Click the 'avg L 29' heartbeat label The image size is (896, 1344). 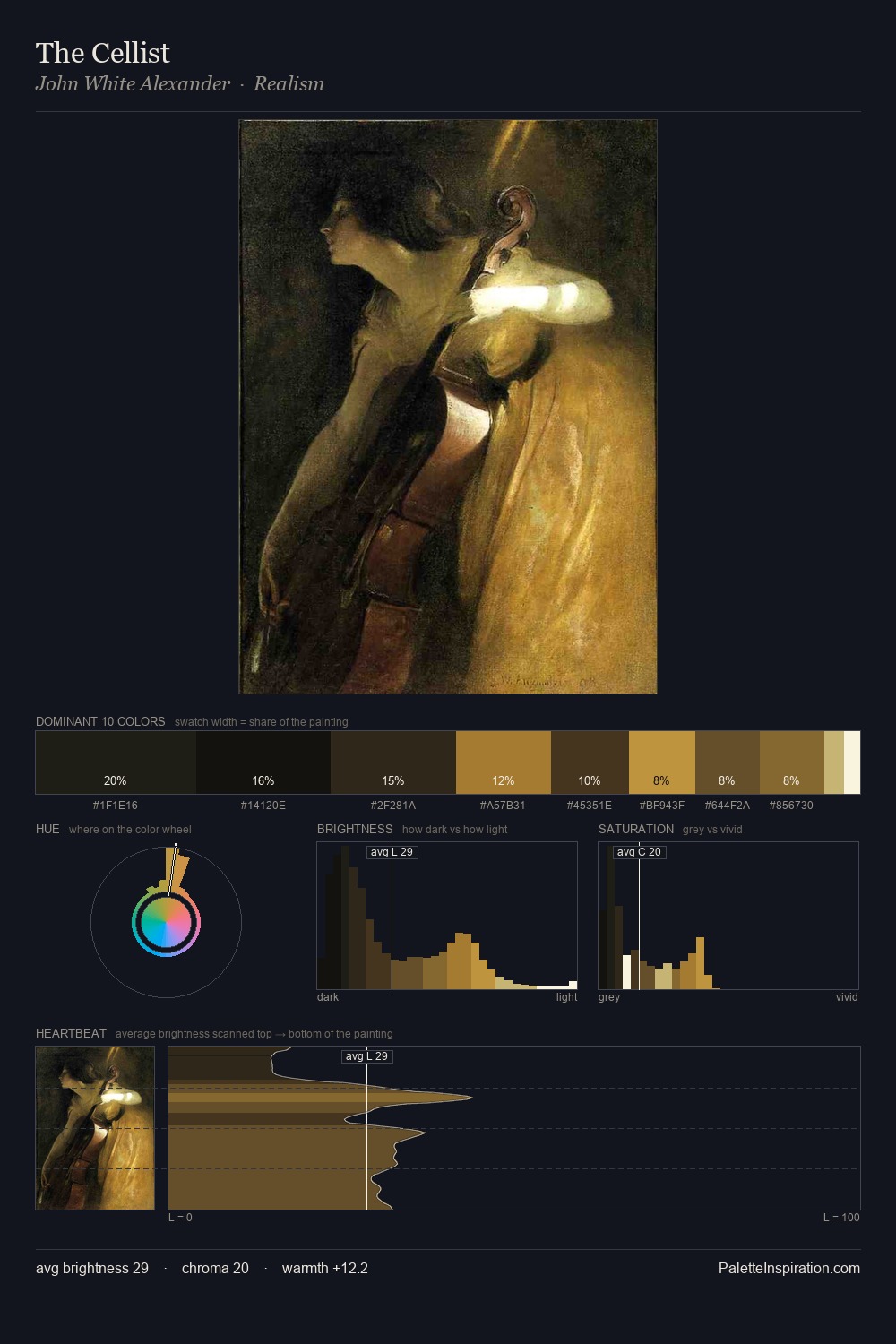367,1056
